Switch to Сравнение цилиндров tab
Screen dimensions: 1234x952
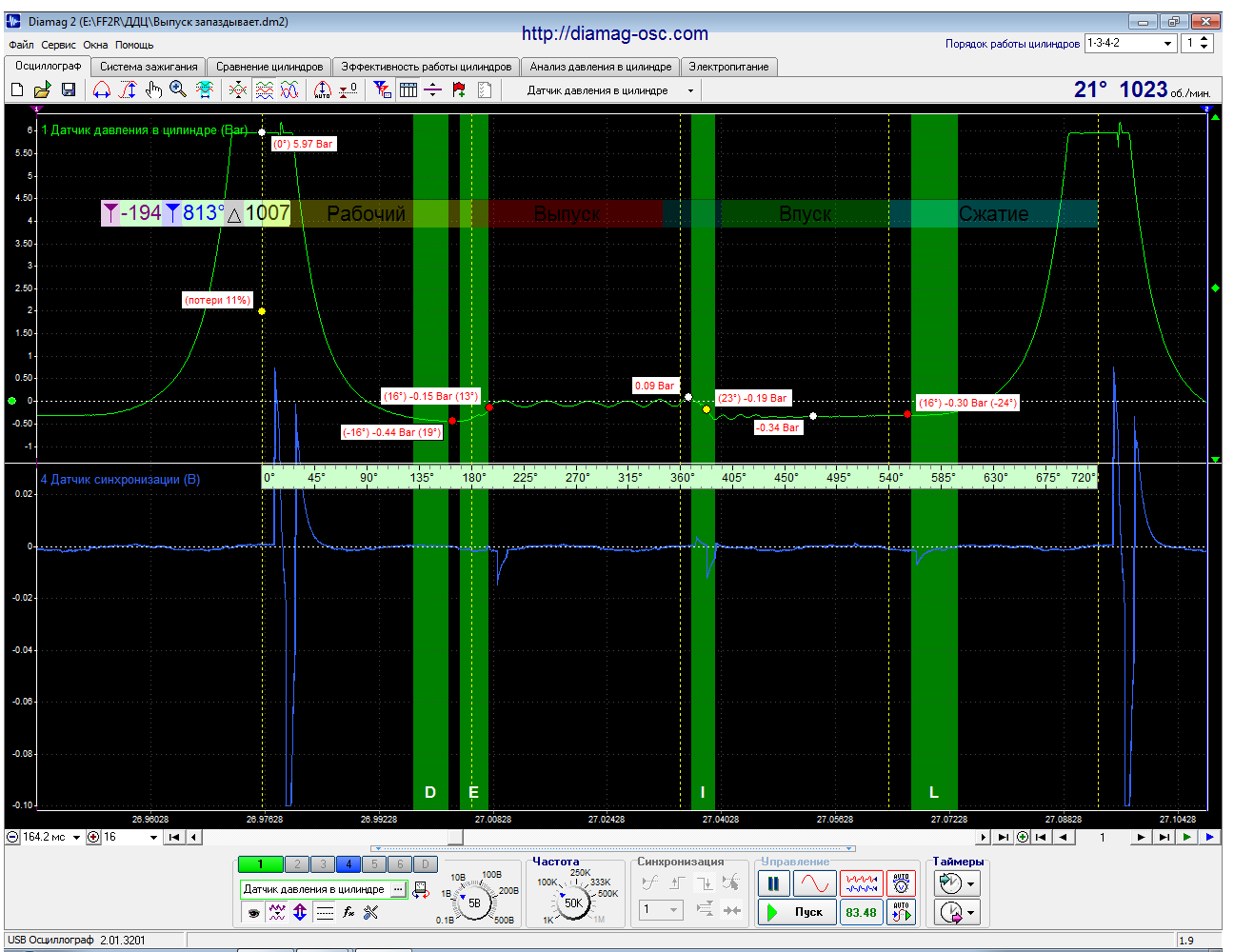pos(269,67)
